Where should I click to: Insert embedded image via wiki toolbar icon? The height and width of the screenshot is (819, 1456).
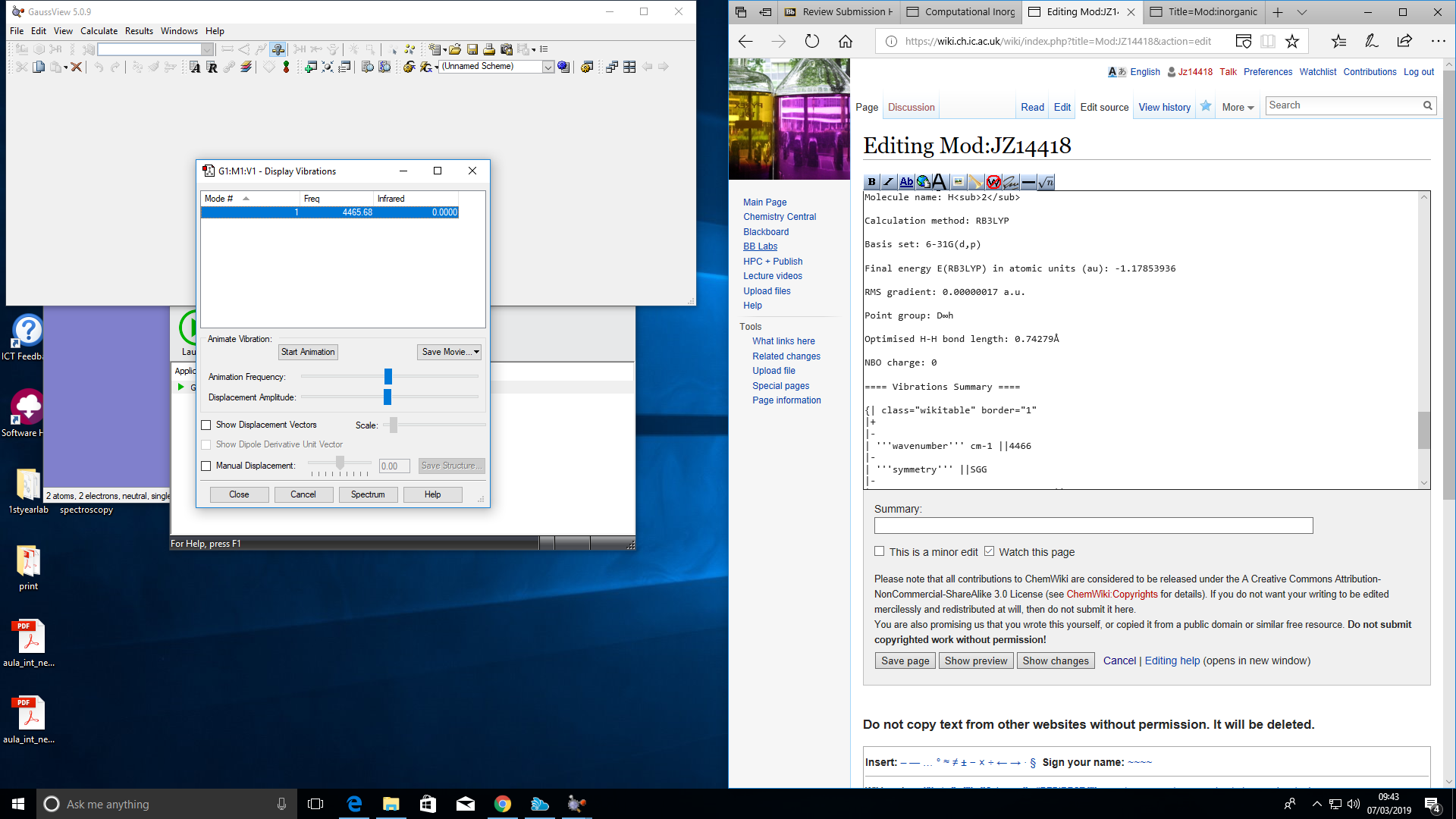tap(958, 182)
